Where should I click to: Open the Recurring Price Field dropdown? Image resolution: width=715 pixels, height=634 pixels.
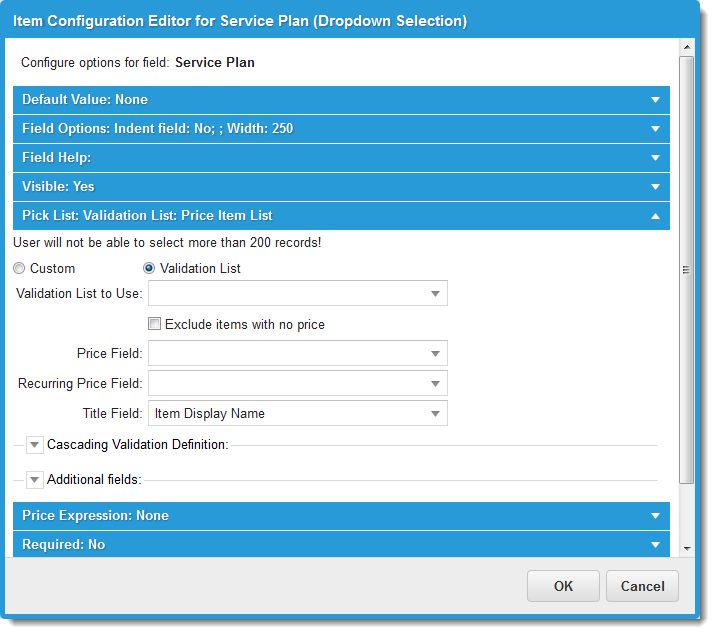(435, 384)
